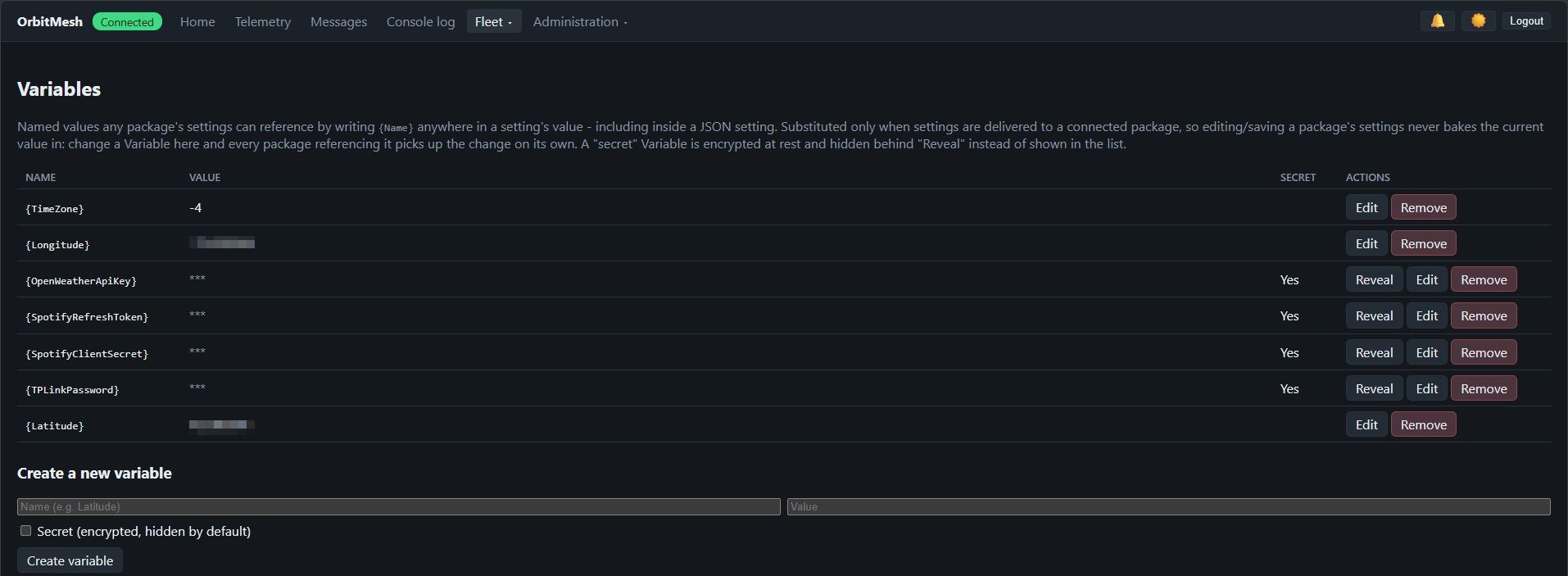Remove the TimeZone variable

(1423, 207)
